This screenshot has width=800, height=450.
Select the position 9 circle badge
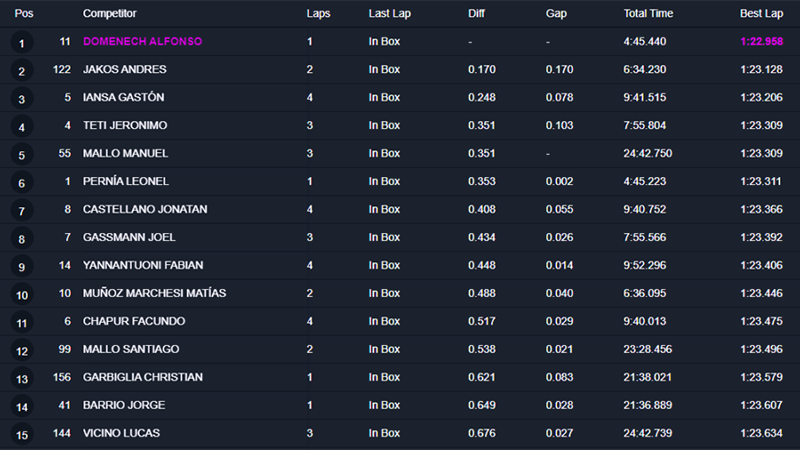(x=21, y=267)
